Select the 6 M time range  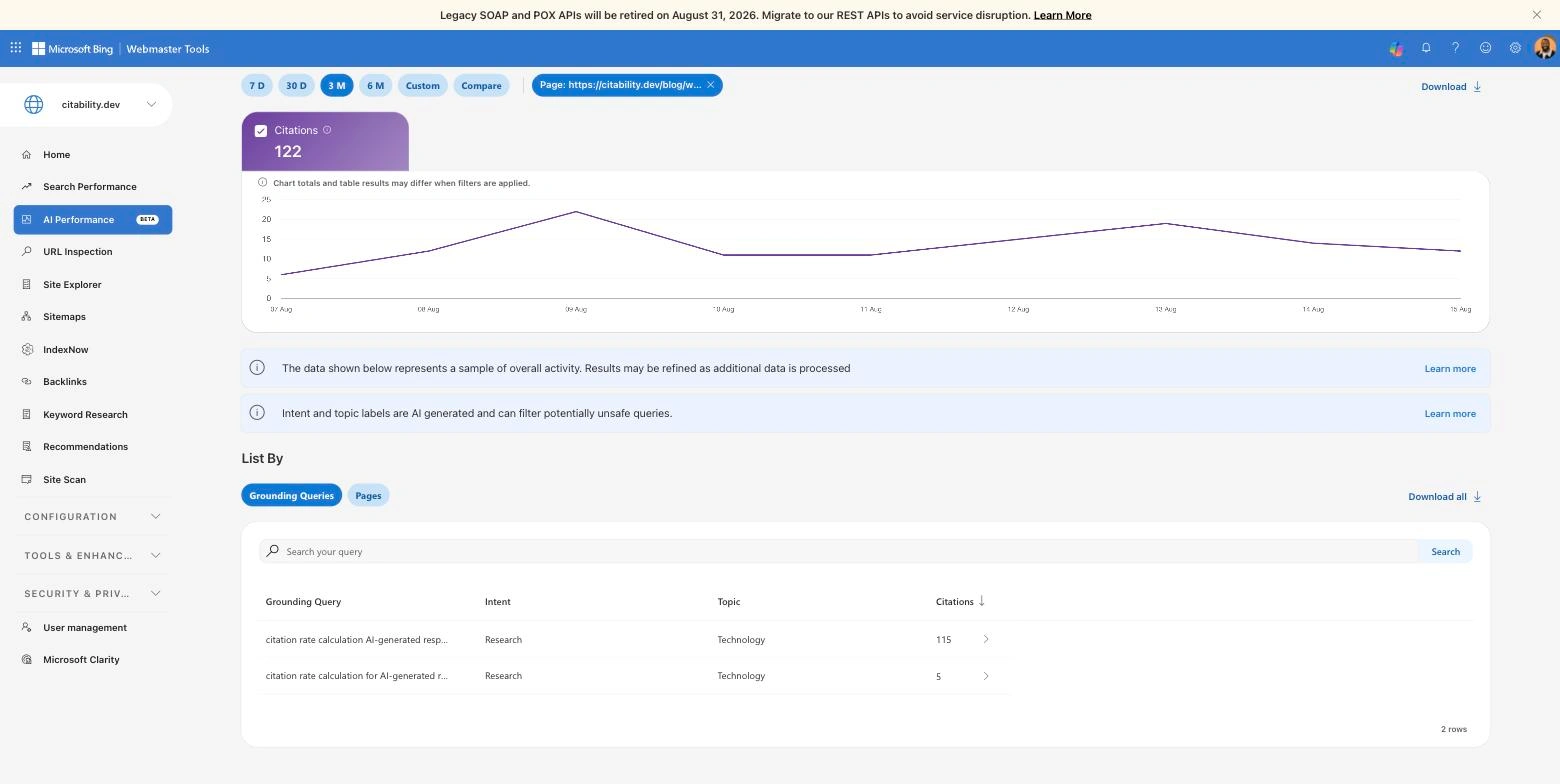375,86
